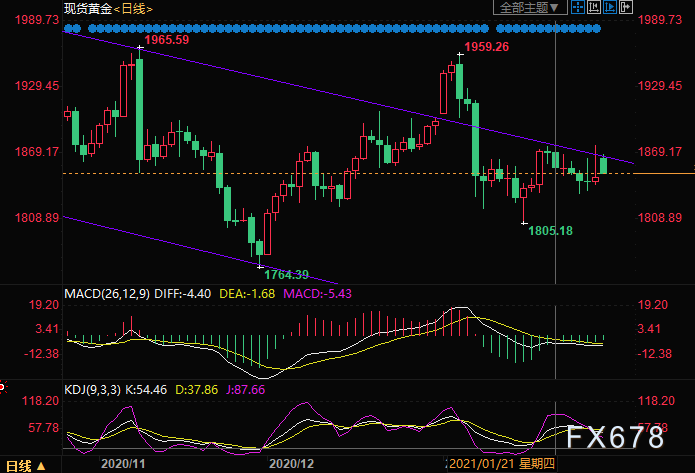Click the right axis 1808.89 price label

coord(660,218)
